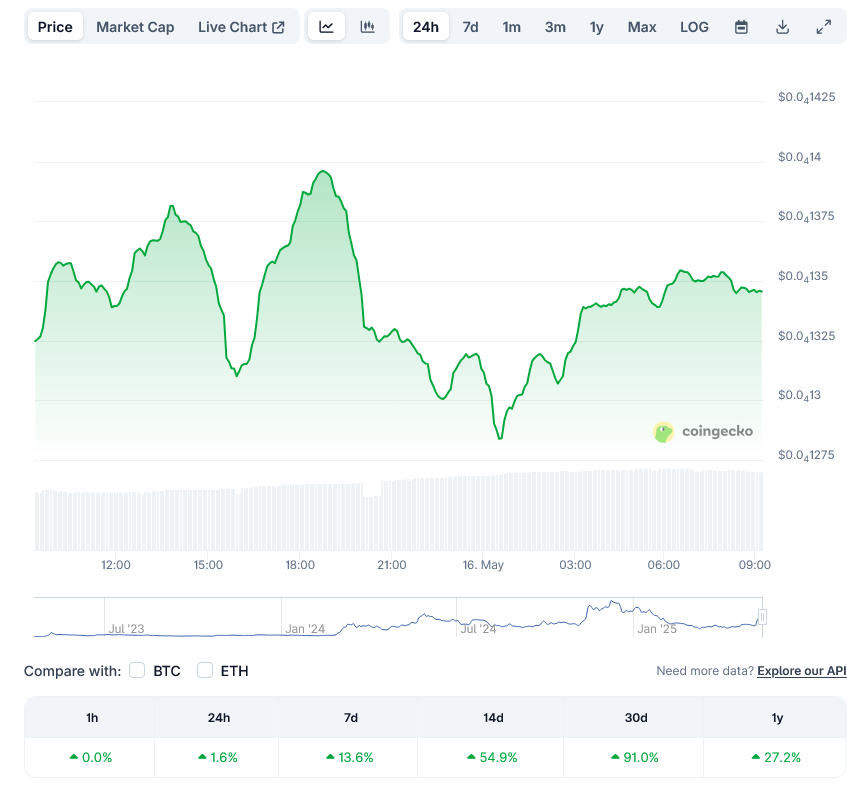Switch to candlestick chart icon
This screenshot has height=802, width=847.
(x=368, y=27)
